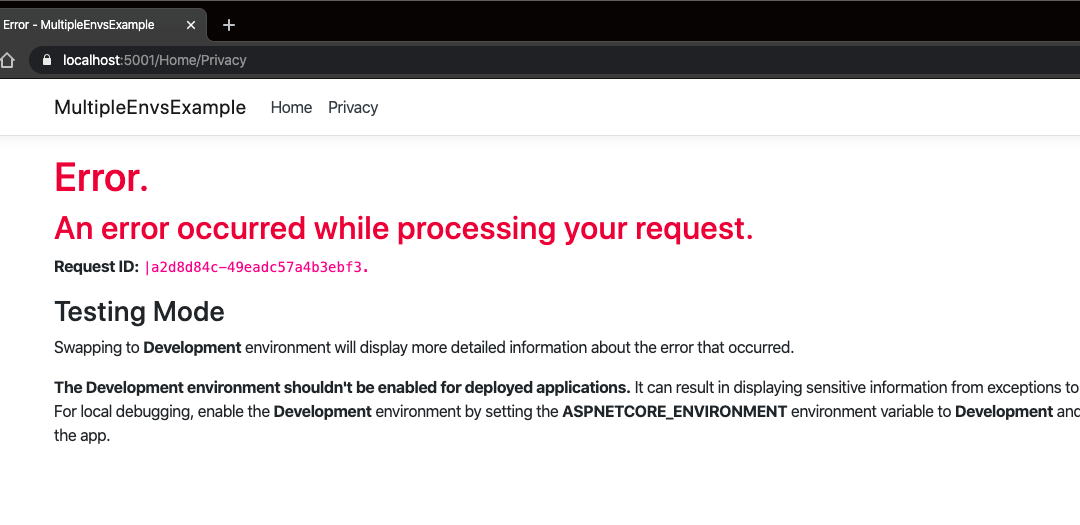This screenshot has height=525, width=1080.
Task: Go to the Home nav link
Action: 291,108
